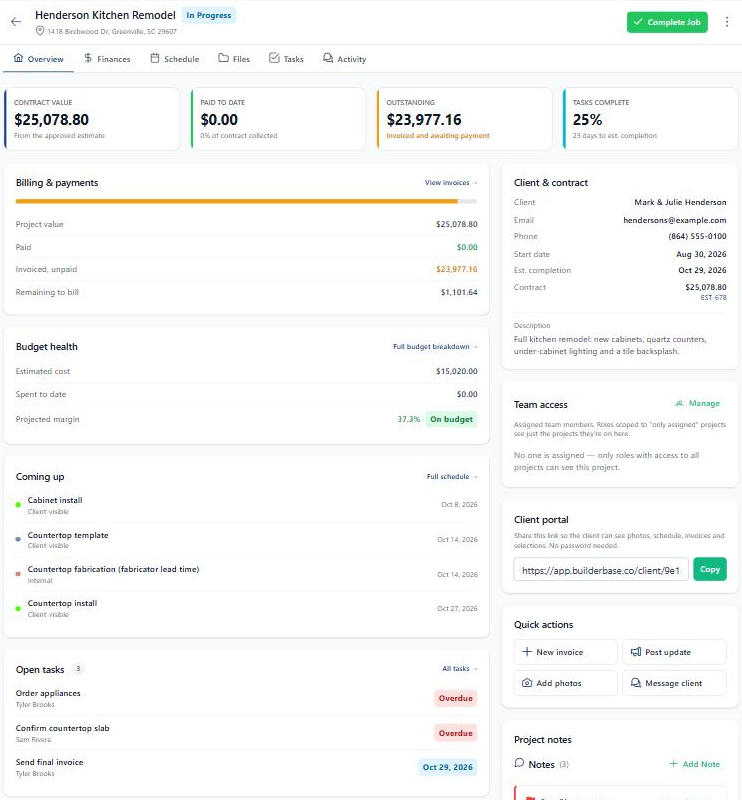Click the 37.3% projected margin value
This screenshot has height=800, width=742.
click(x=408, y=419)
